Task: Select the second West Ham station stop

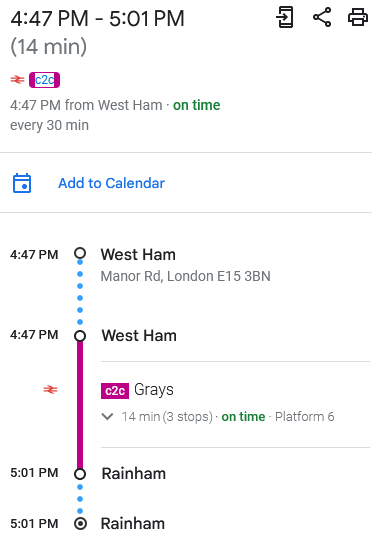Action: click(139, 336)
